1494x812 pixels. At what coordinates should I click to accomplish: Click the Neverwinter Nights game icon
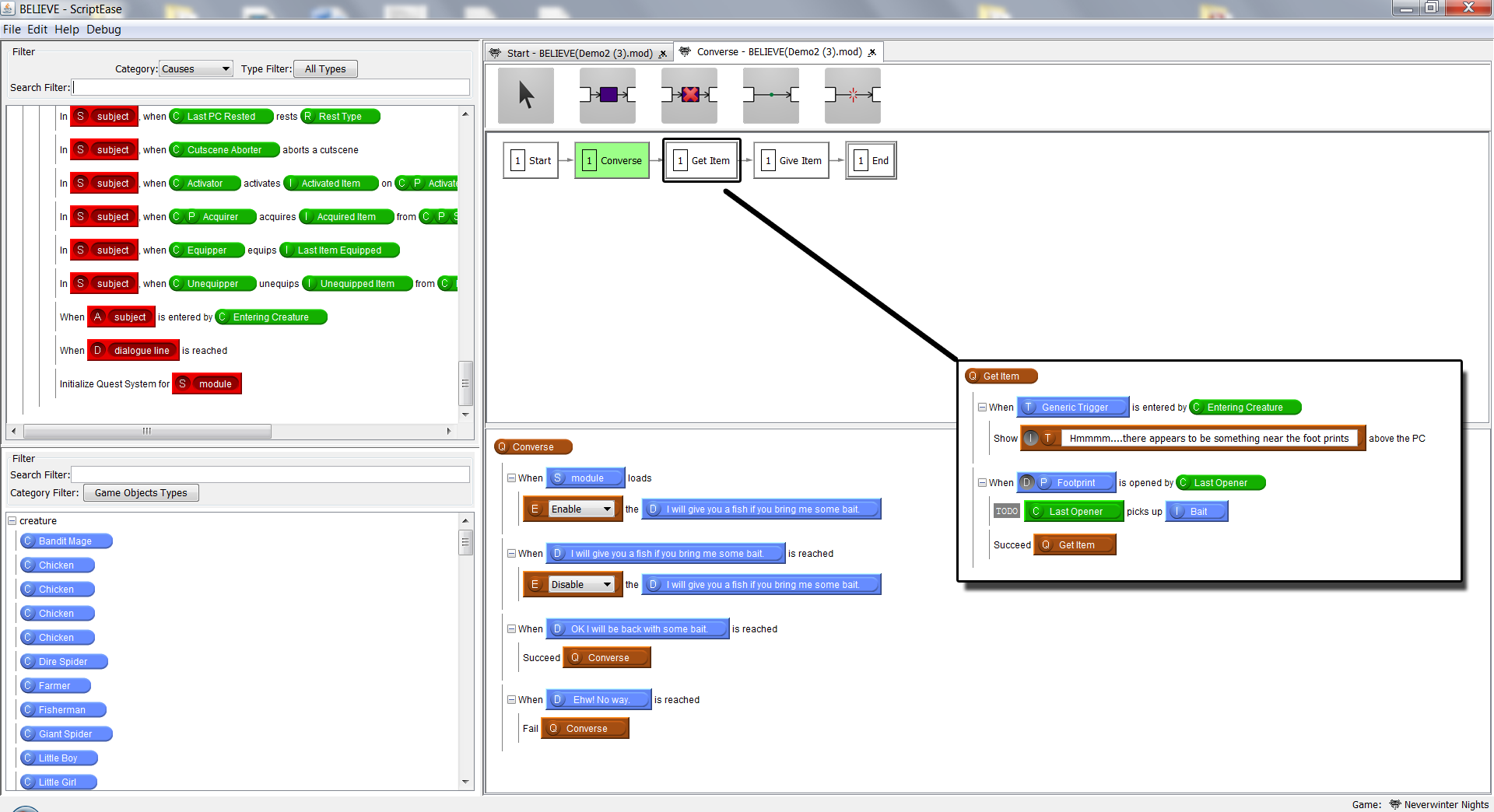[x=1395, y=804]
